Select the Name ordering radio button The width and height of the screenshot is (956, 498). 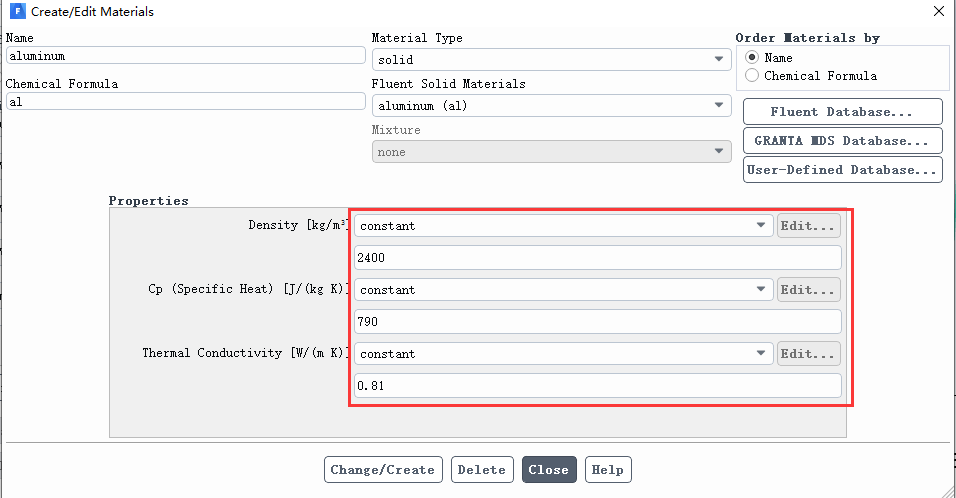[752, 57]
